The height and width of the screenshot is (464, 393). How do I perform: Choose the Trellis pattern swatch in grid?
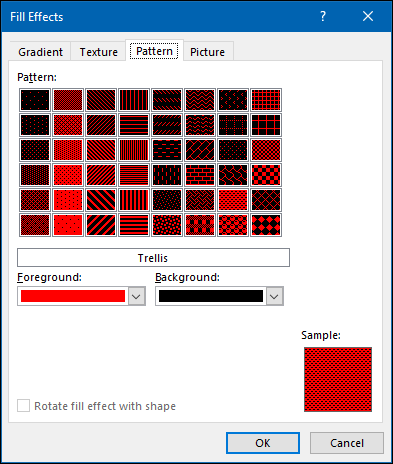(x=233, y=200)
